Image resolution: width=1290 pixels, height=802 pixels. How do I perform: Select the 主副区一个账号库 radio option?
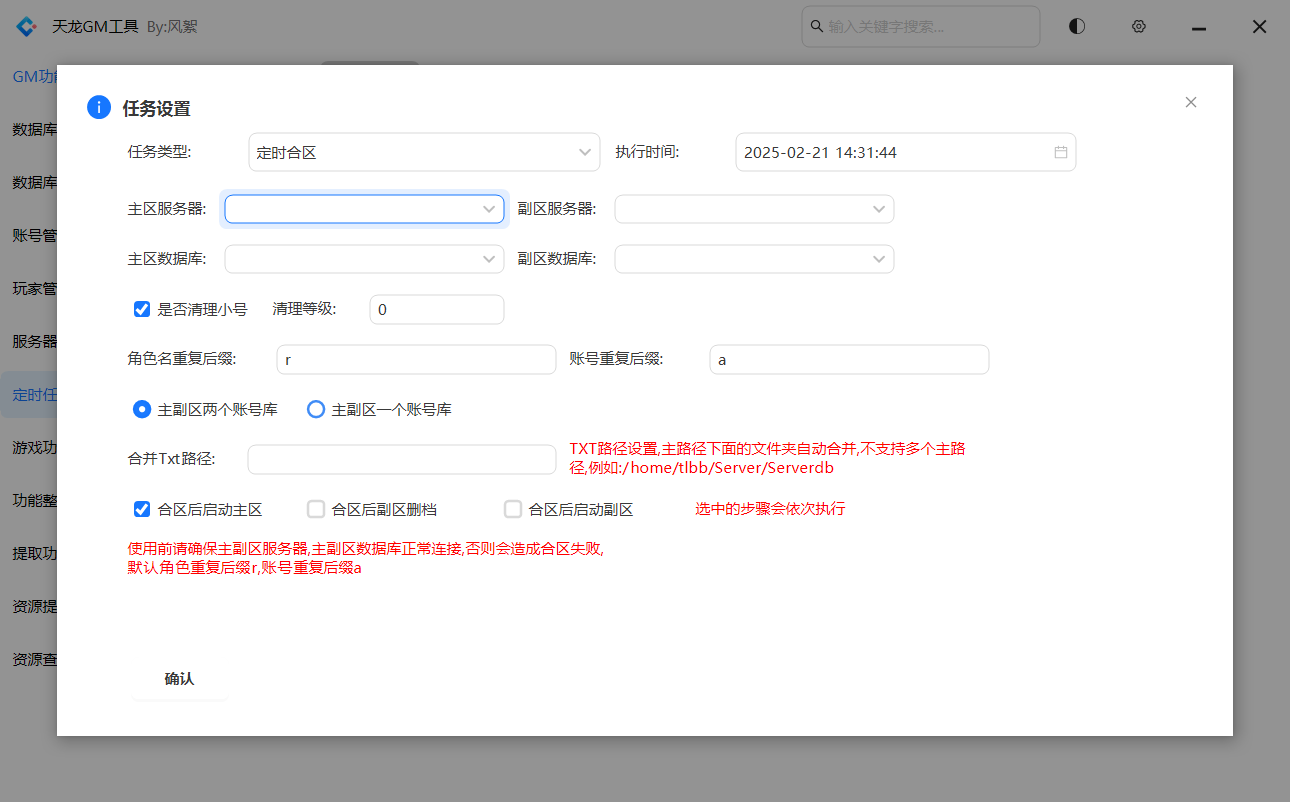click(x=316, y=409)
